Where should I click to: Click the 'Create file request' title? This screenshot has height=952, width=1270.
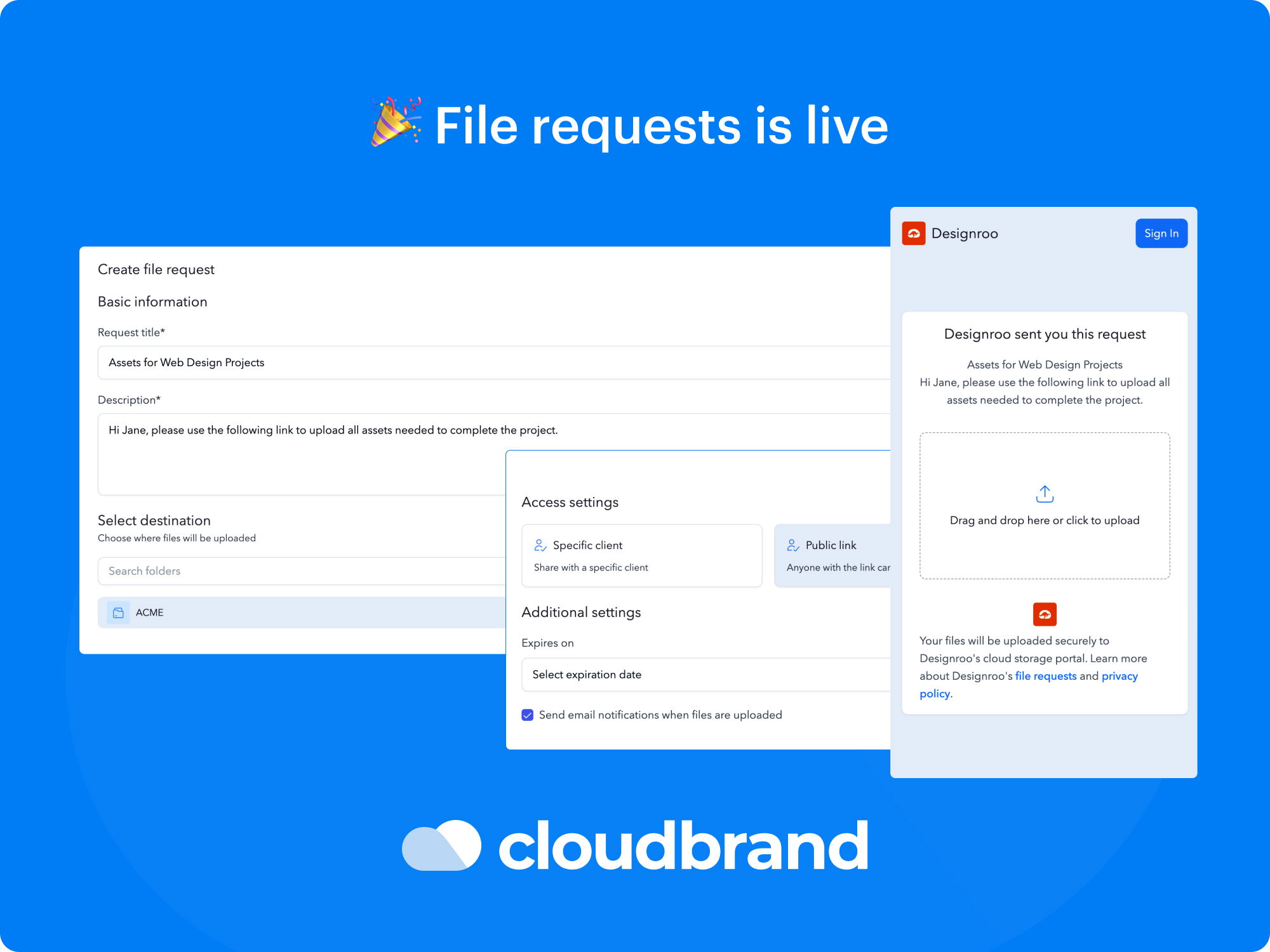click(156, 270)
